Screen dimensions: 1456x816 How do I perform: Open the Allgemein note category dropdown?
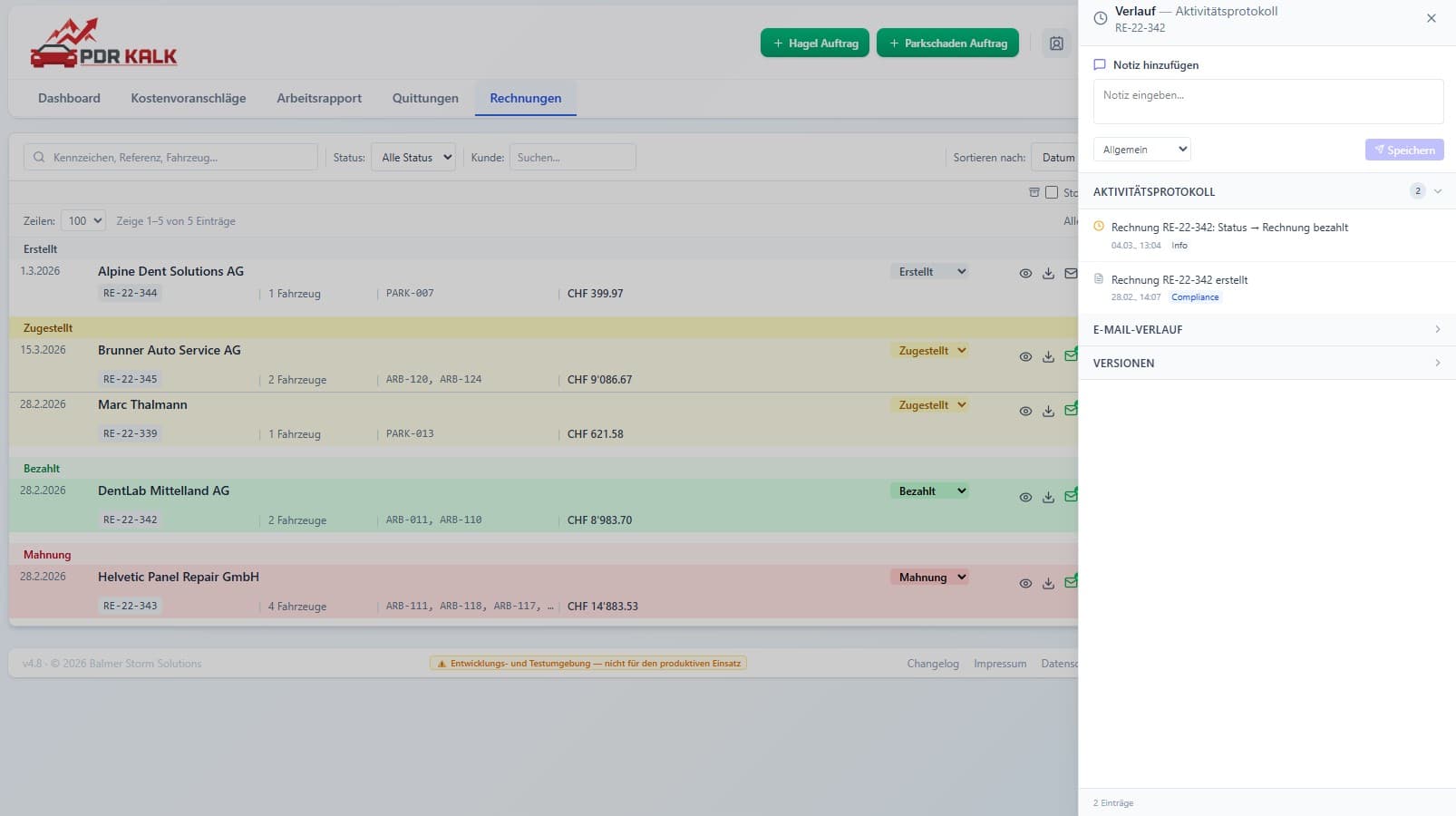click(1141, 150)
